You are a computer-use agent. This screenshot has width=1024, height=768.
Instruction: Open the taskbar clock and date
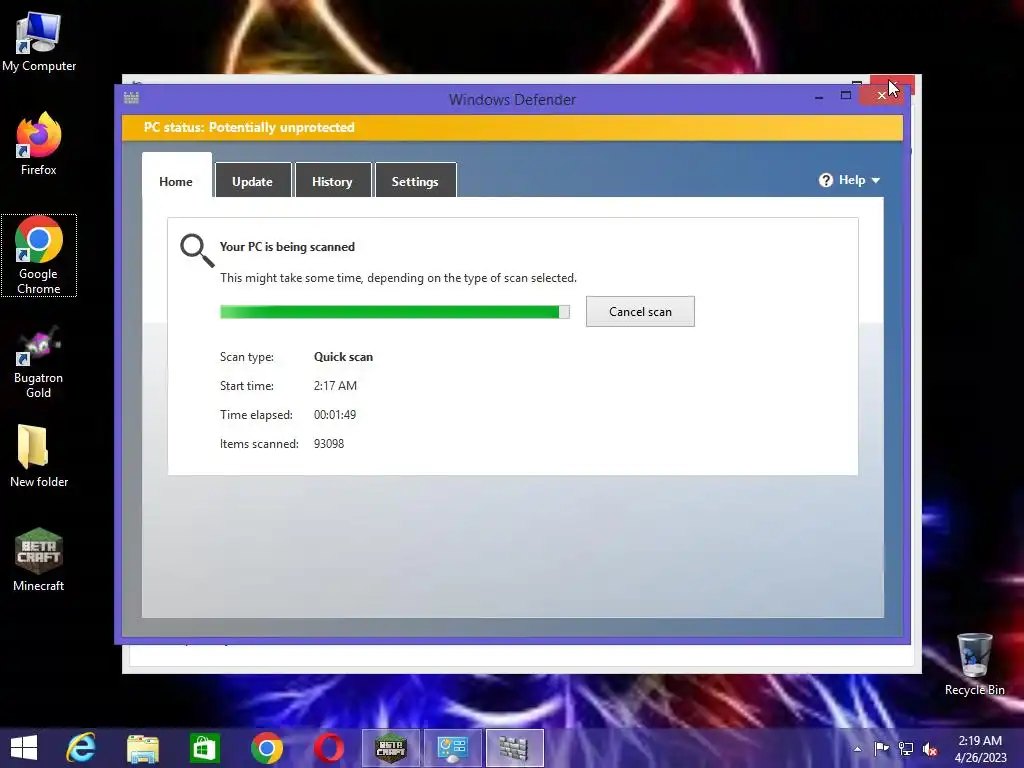click(x=980, y=749)
